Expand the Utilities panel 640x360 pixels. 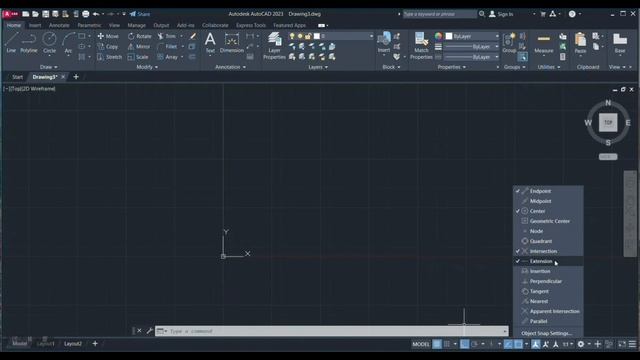pyautogui.click(x=549, y=67)
